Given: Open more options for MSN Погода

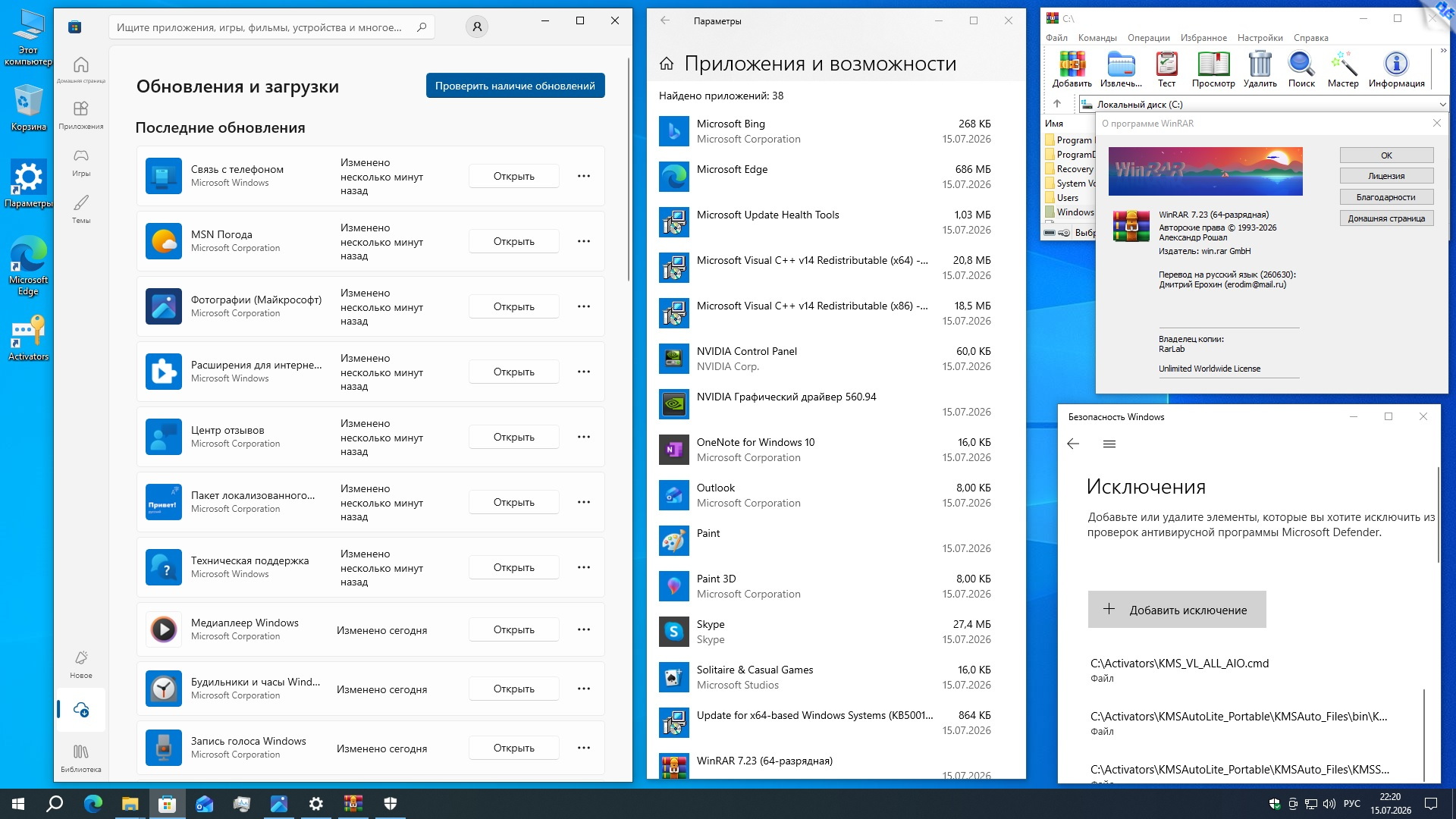Looking at the screenshot, I should pos(584,241).
